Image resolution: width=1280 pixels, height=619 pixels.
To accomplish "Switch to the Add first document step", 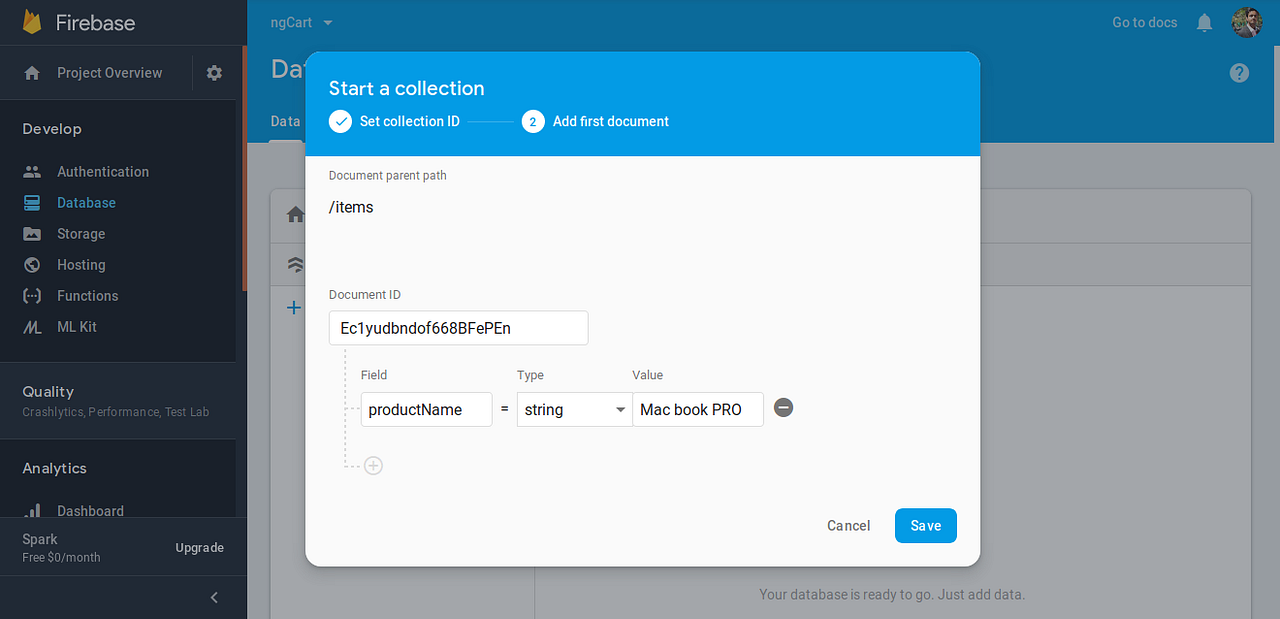I will click(595, 121).
